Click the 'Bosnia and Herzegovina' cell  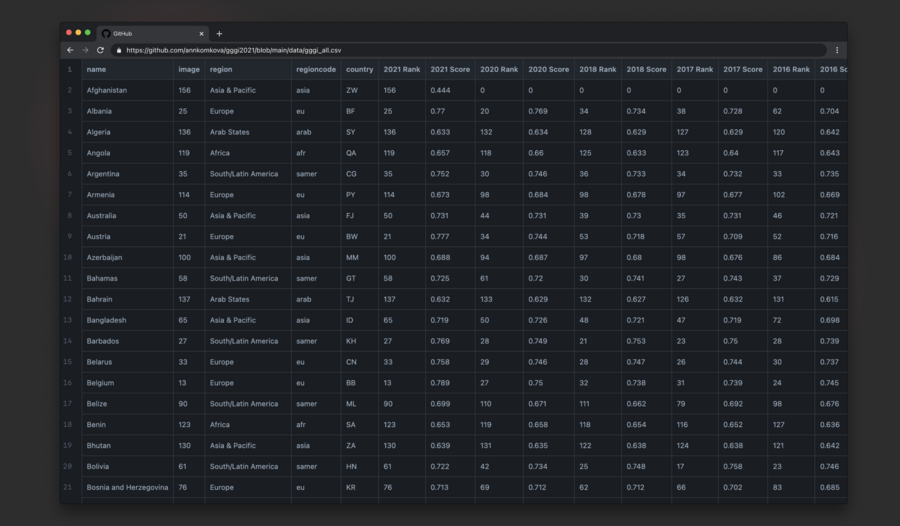[x=127, y=488]
